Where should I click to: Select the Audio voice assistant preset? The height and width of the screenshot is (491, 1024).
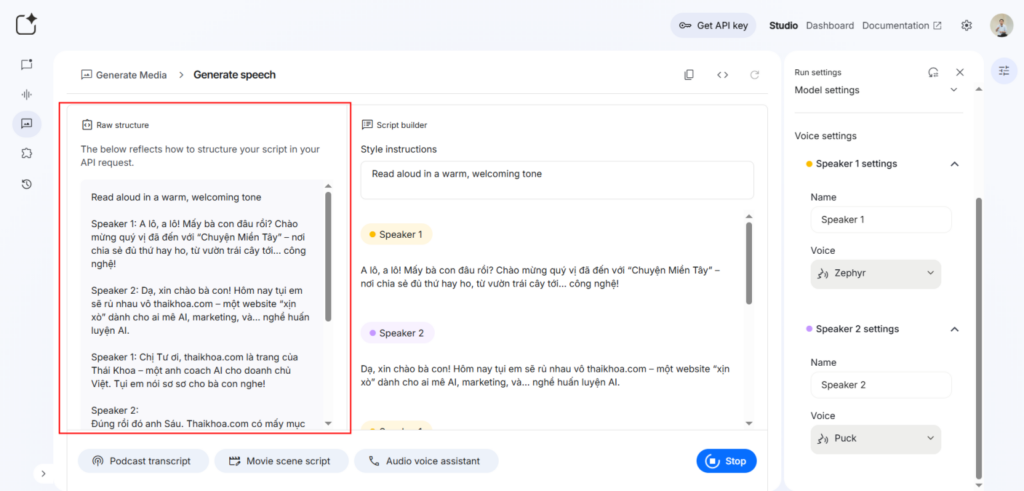(426, 461)
